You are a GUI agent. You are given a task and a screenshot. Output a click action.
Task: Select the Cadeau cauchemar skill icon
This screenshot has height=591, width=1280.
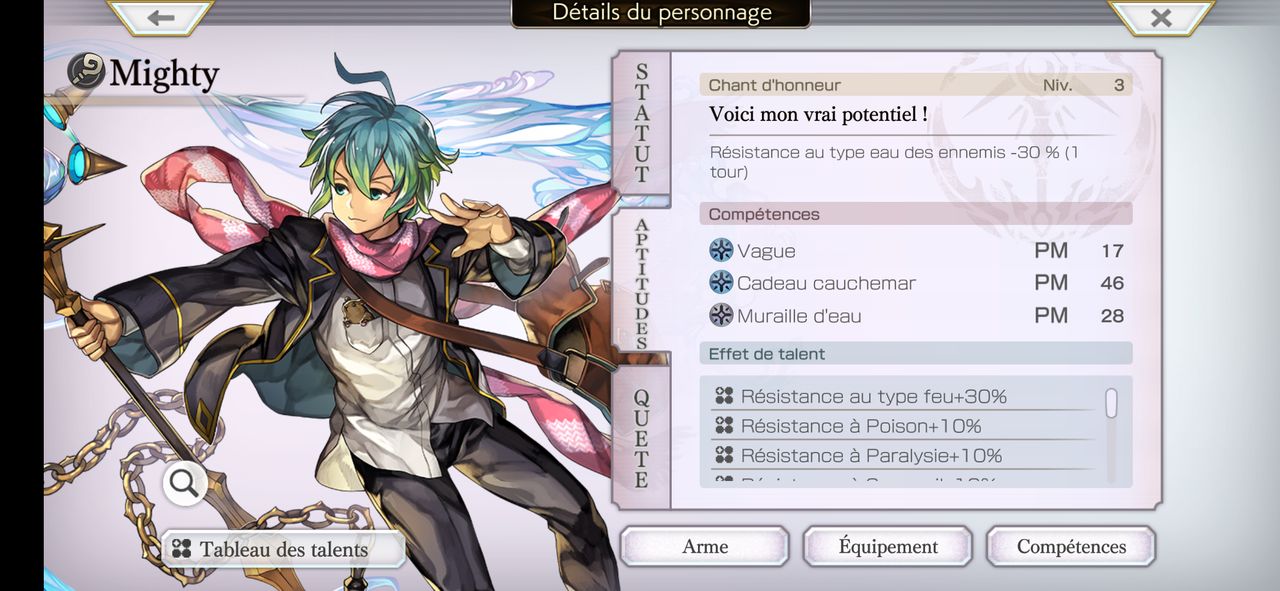721,283
